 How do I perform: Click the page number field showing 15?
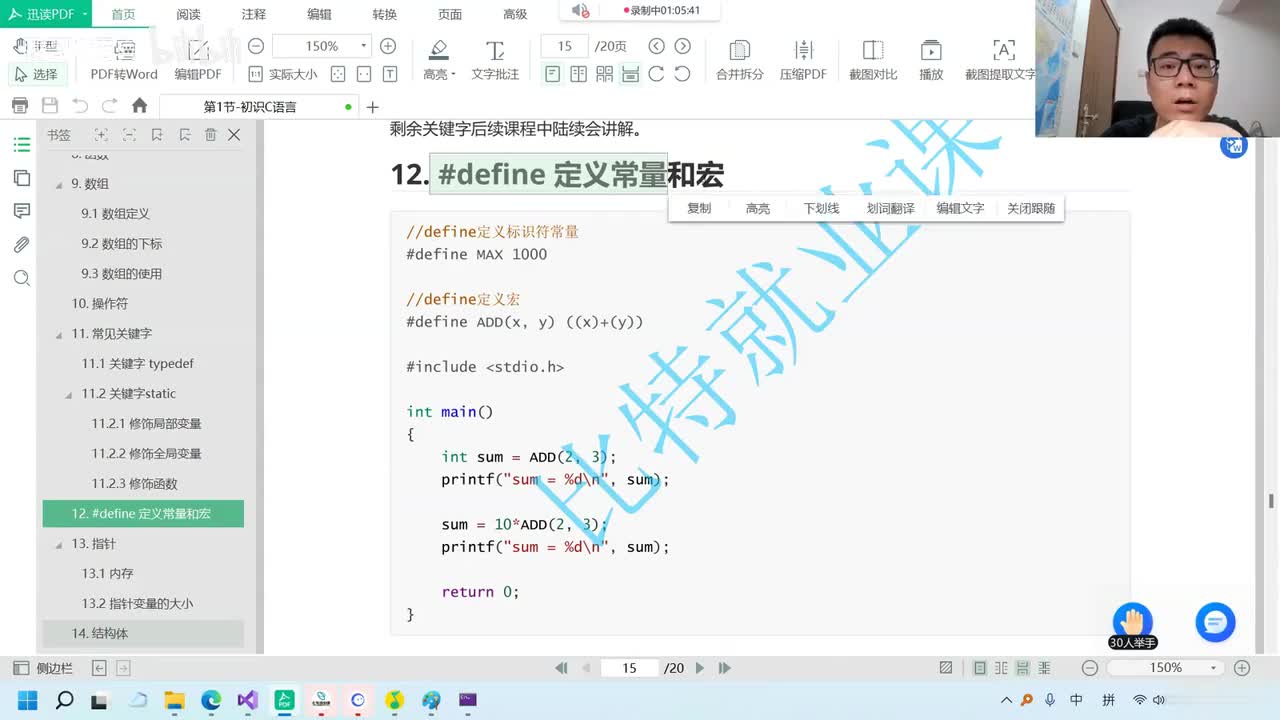[565, 46]
